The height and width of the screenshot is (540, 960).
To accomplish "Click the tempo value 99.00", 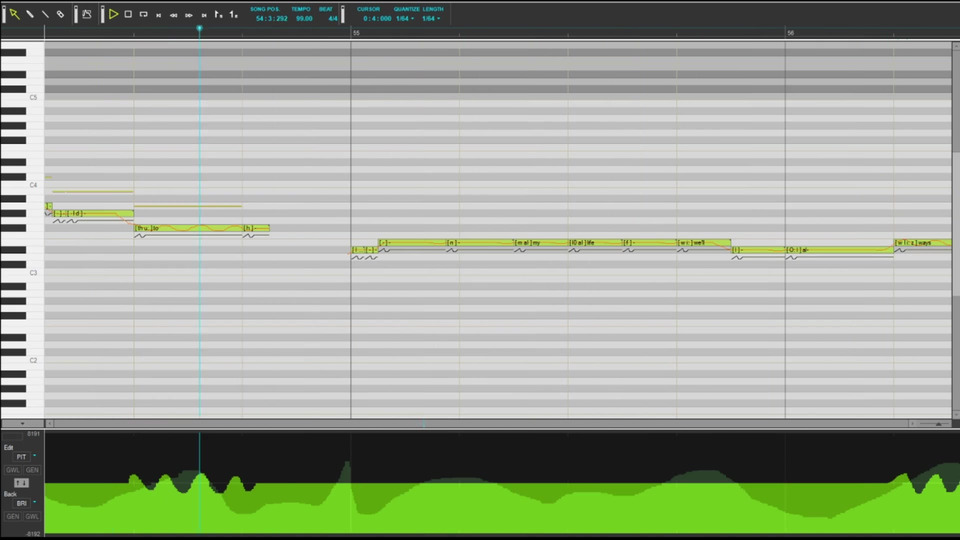I will (304, 18).
